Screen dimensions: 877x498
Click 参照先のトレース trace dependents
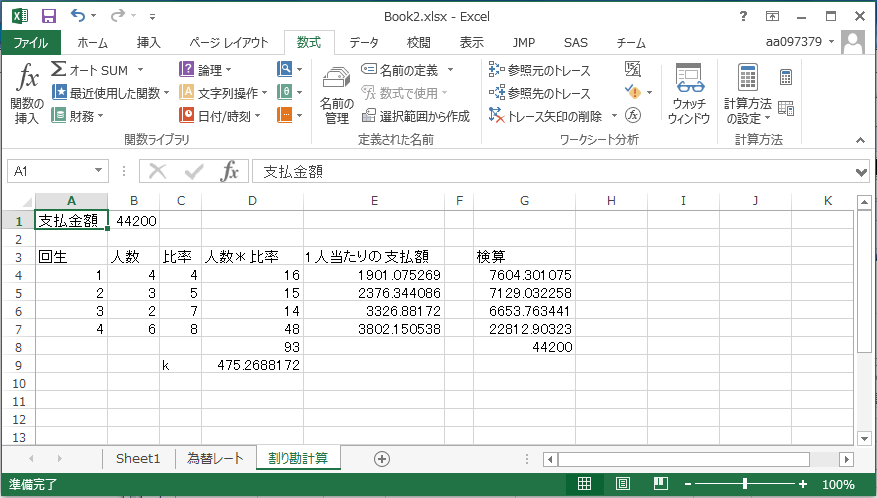pos(540,93)
